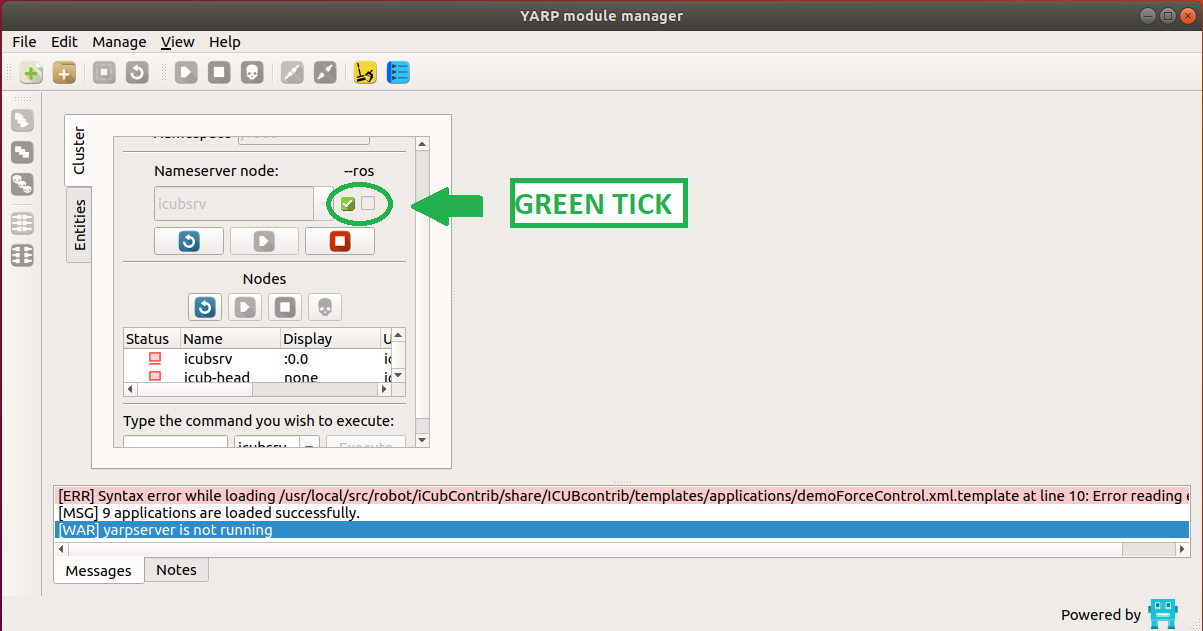Click the green plus new application icon
The height and width of the screenshot is (631, 1203).
(x=31, y=73)
